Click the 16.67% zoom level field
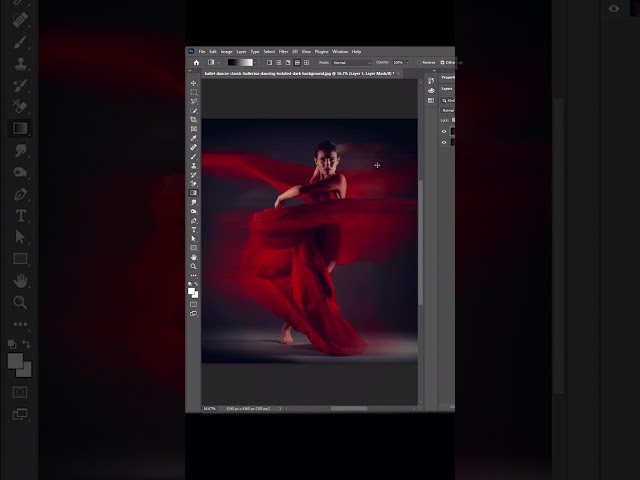Image resolution: width=640 pixels, height=480 pixels. (209, 408)
